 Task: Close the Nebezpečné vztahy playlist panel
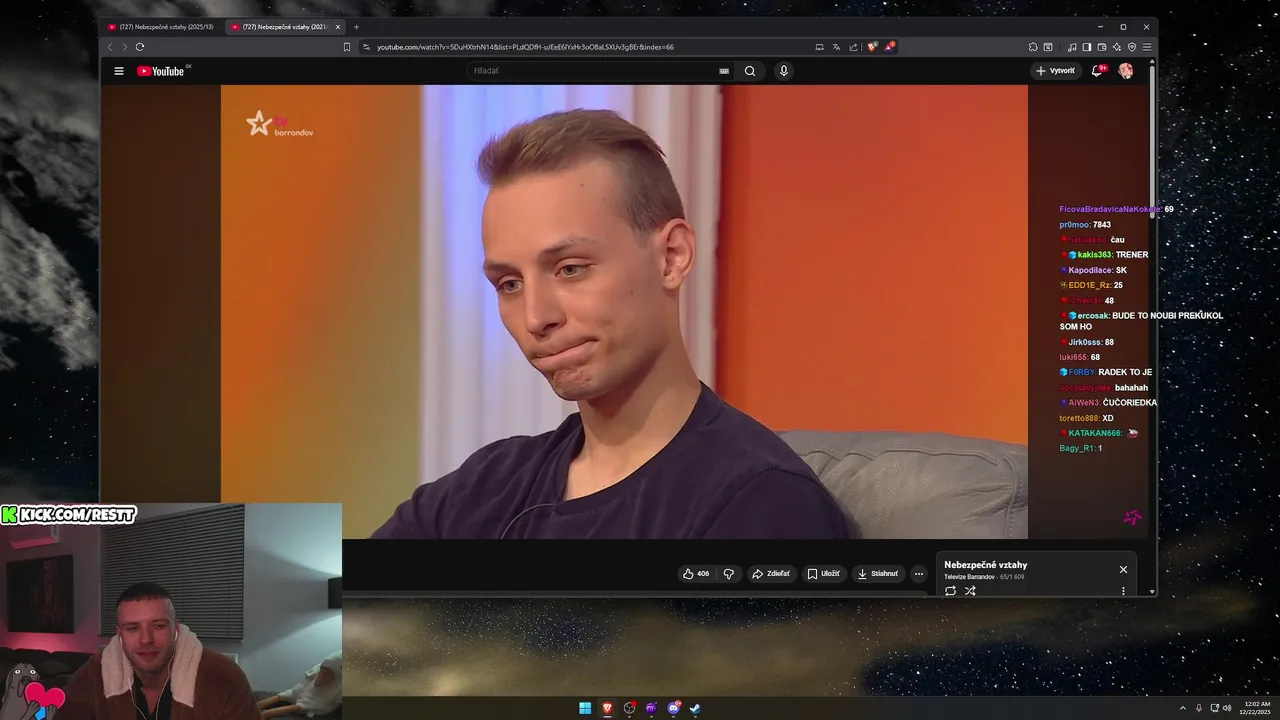(x=1123, y=569)
